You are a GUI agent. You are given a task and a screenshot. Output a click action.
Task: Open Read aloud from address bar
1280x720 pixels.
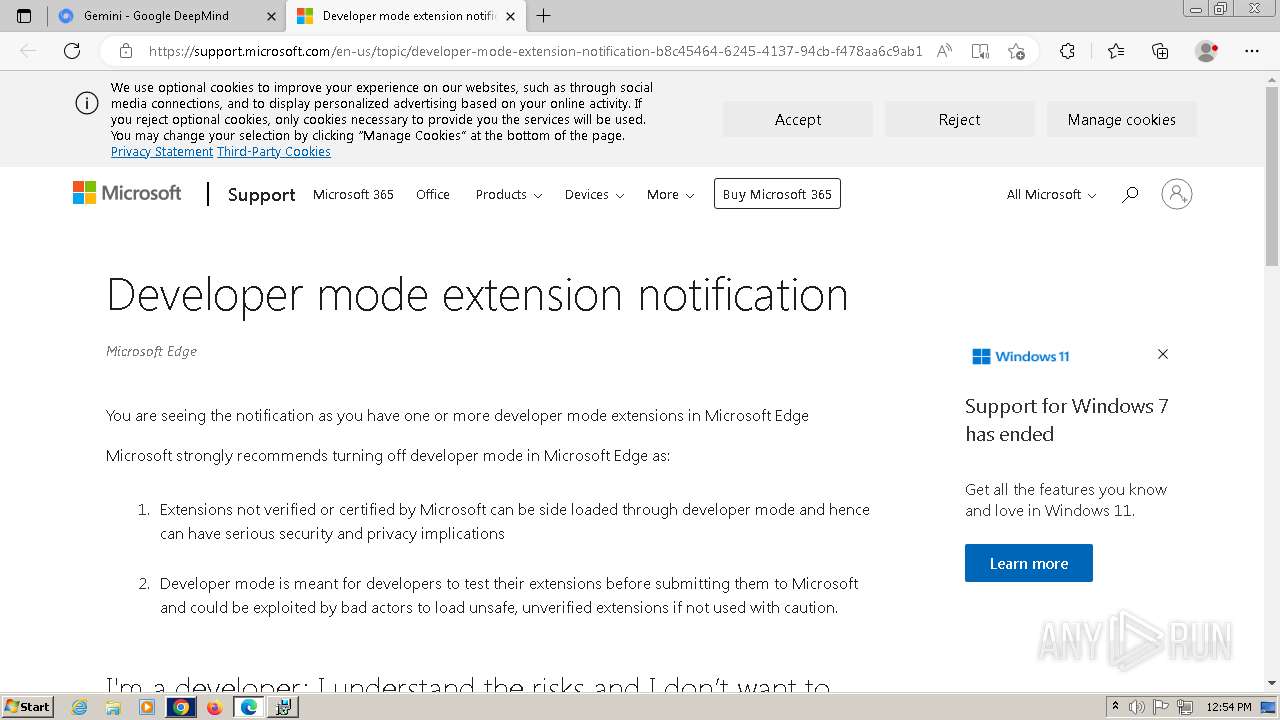pyautogui.click(x=943, y=51)
